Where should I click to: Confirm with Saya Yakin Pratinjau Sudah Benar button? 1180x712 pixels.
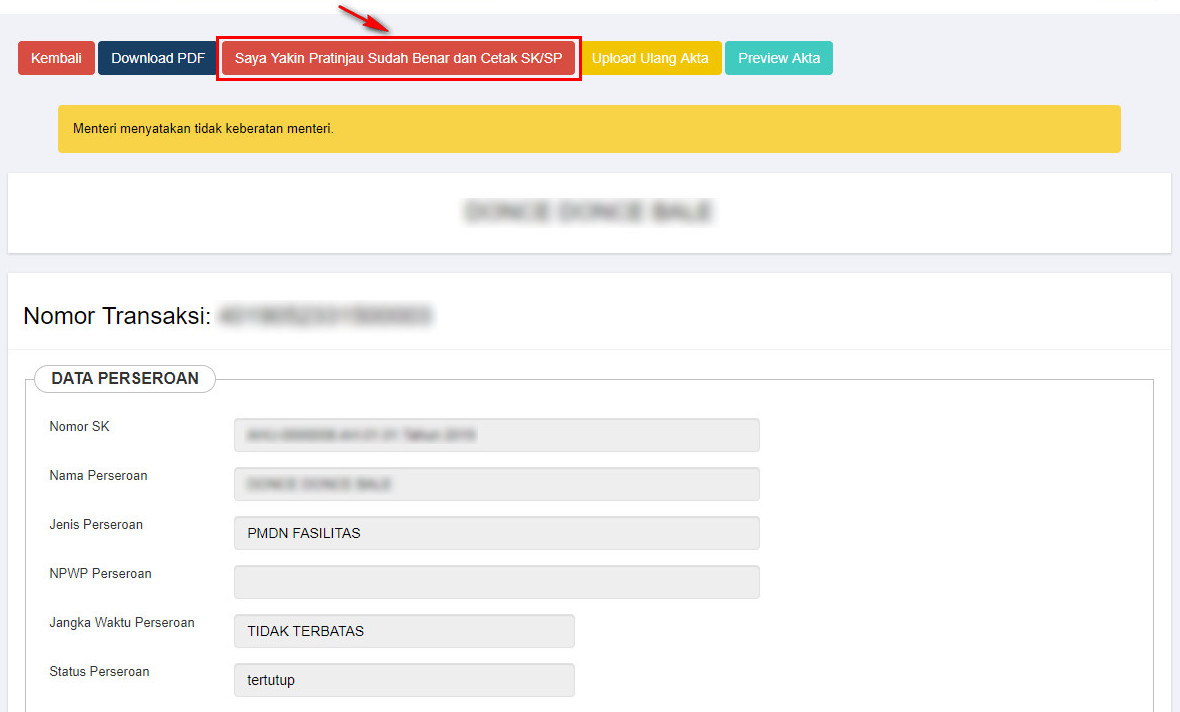pyautogui.click(x=398, y=58)
